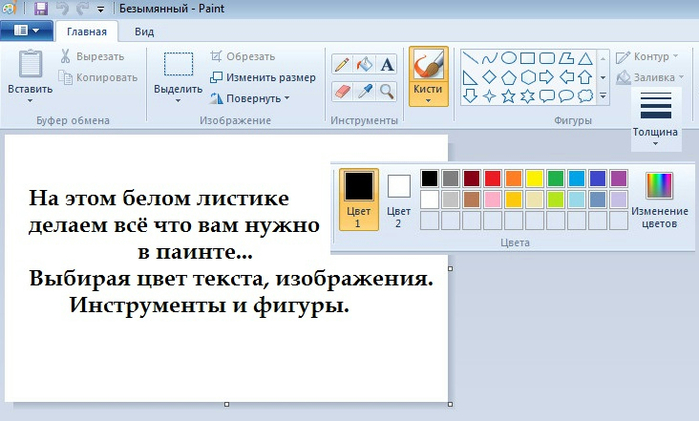
Task: Choose the Triangle shape
Action: 585,58
